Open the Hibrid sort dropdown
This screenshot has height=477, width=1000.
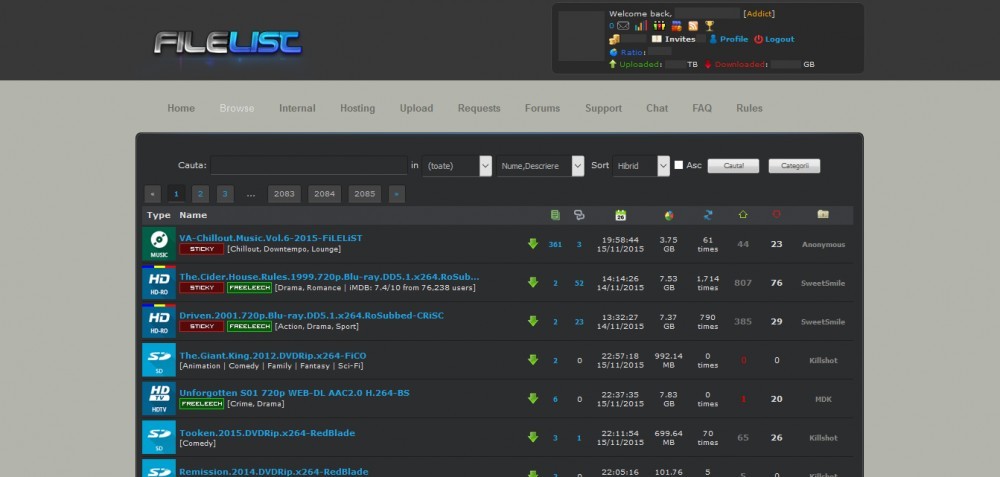click(641, 166)
